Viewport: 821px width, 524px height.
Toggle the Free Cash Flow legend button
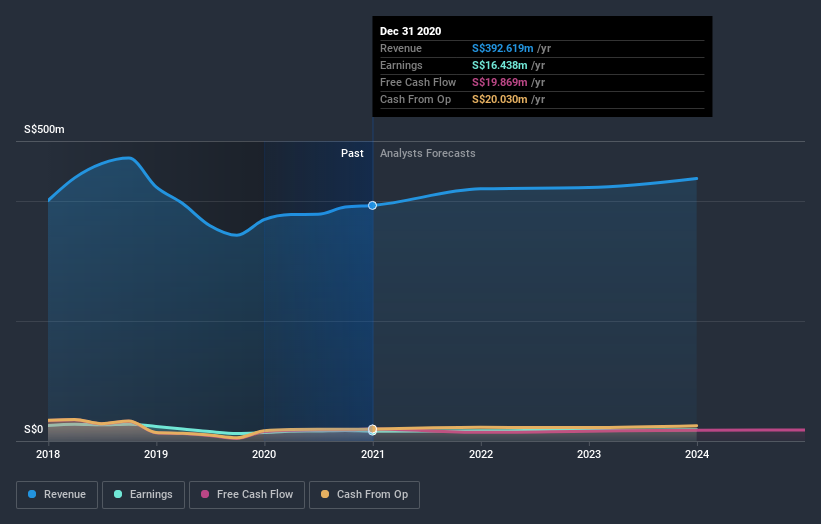[x=247, y=495]
